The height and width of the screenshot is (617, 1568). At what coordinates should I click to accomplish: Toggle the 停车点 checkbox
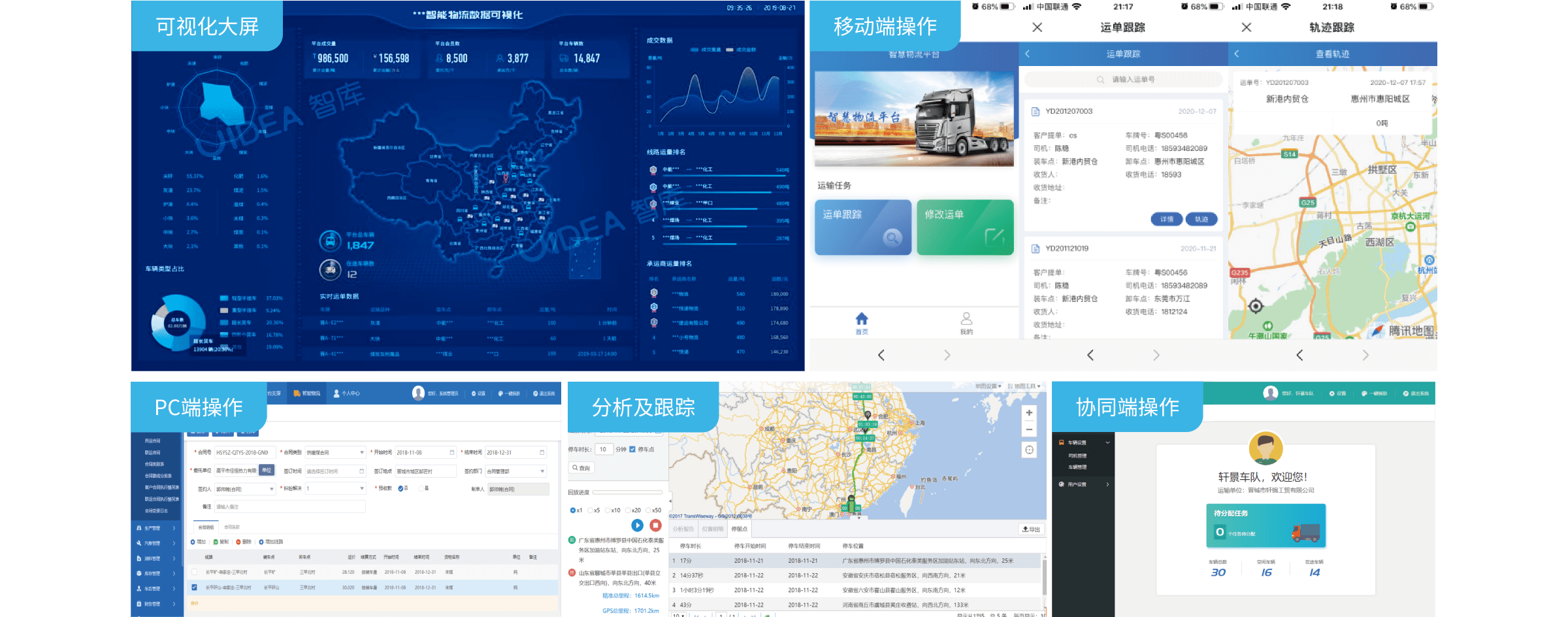pyautogui.click(x=632, y=449)
